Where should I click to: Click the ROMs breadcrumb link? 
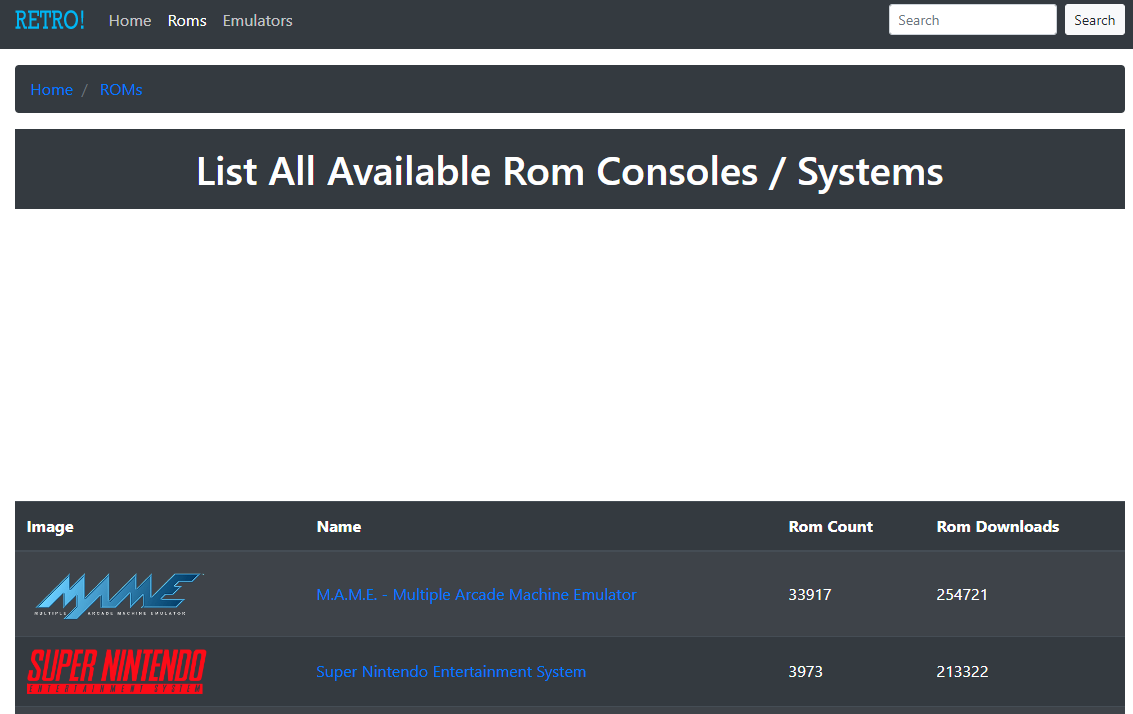point(121,89)
